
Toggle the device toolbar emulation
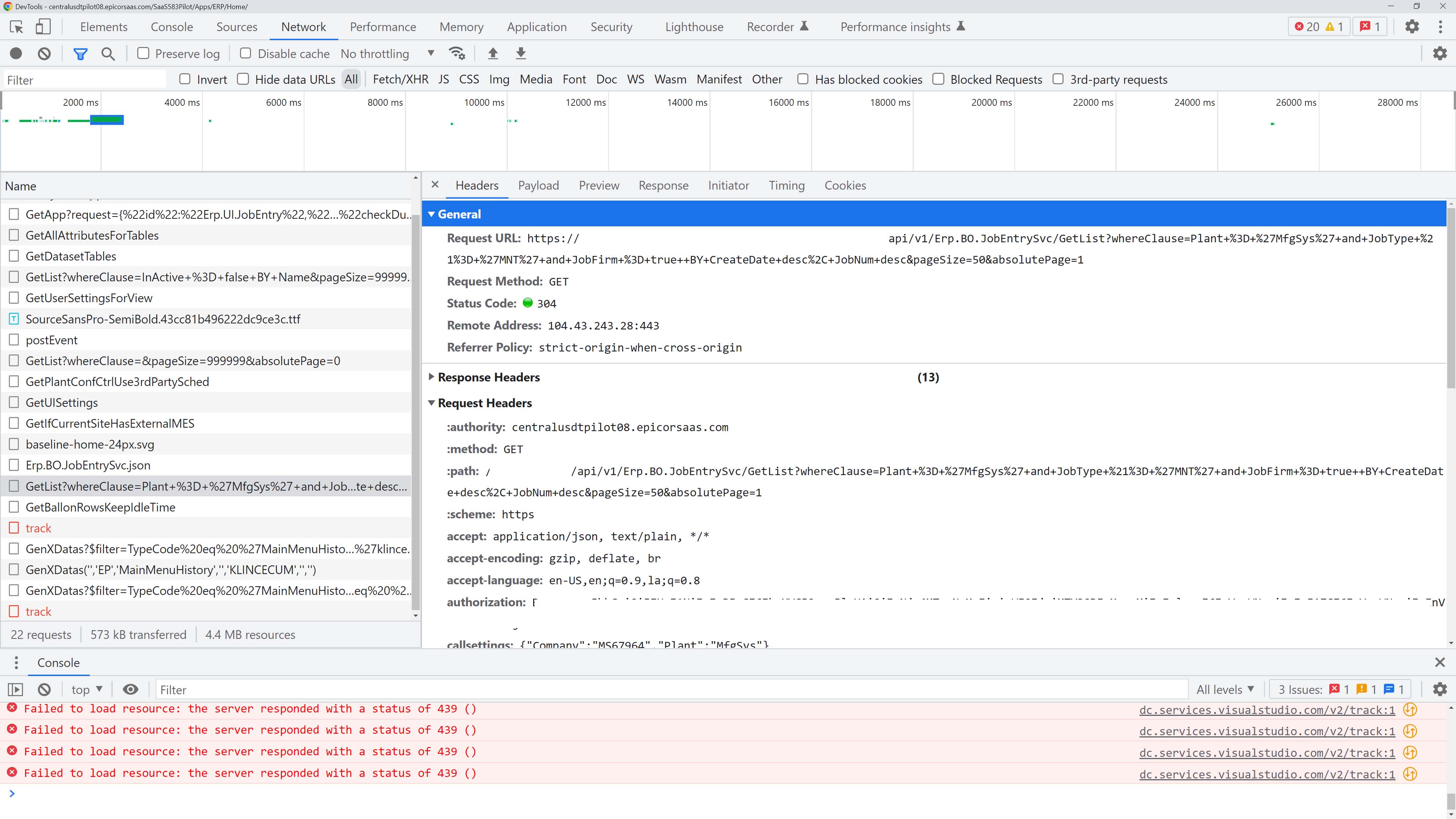43,27
